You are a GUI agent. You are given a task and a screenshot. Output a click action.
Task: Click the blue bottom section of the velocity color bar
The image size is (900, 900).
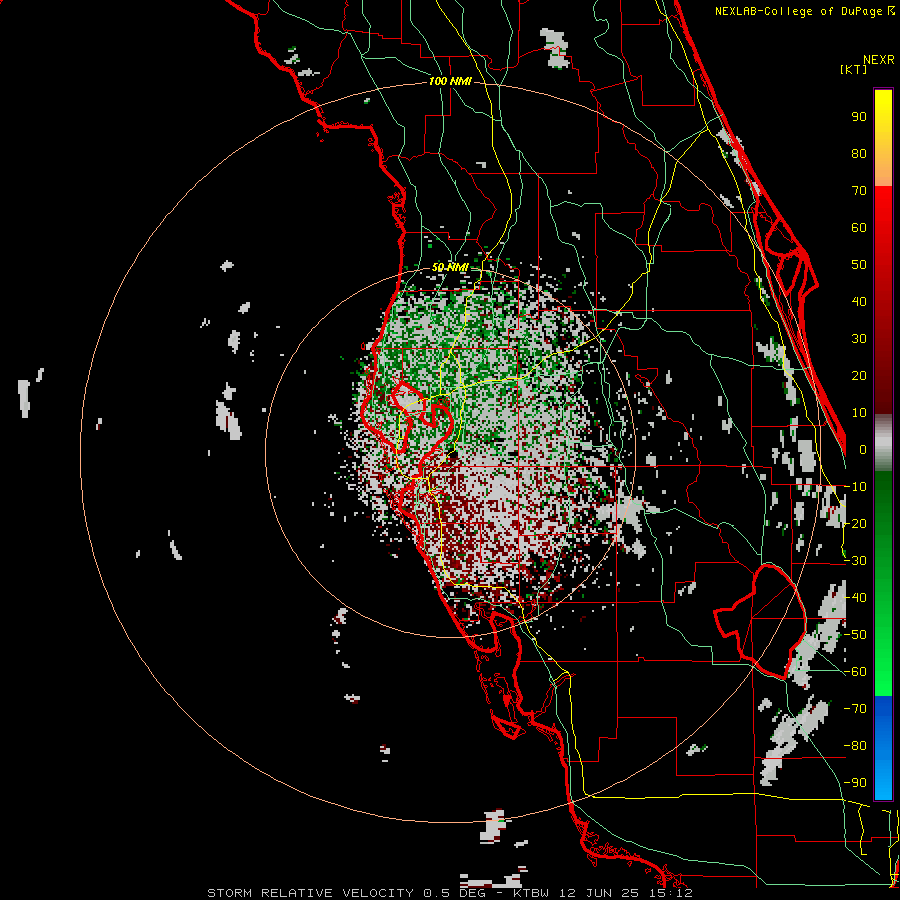[883, 747]
